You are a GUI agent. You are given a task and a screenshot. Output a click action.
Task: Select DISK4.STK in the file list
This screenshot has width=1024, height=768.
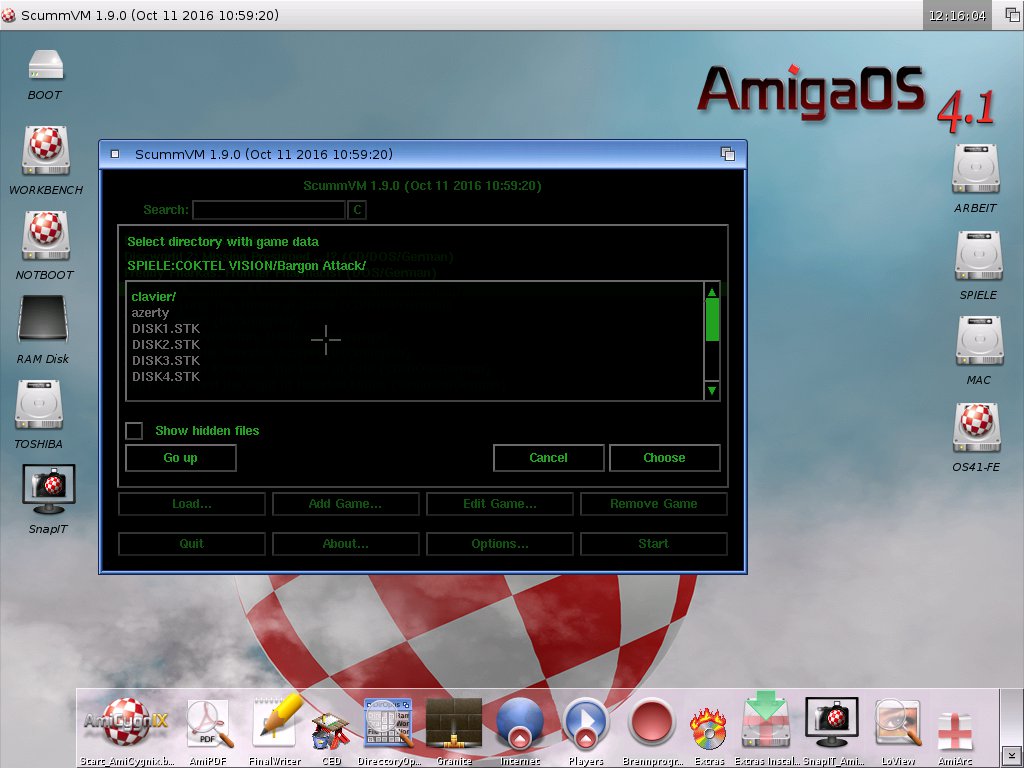(x=415, y=376)
